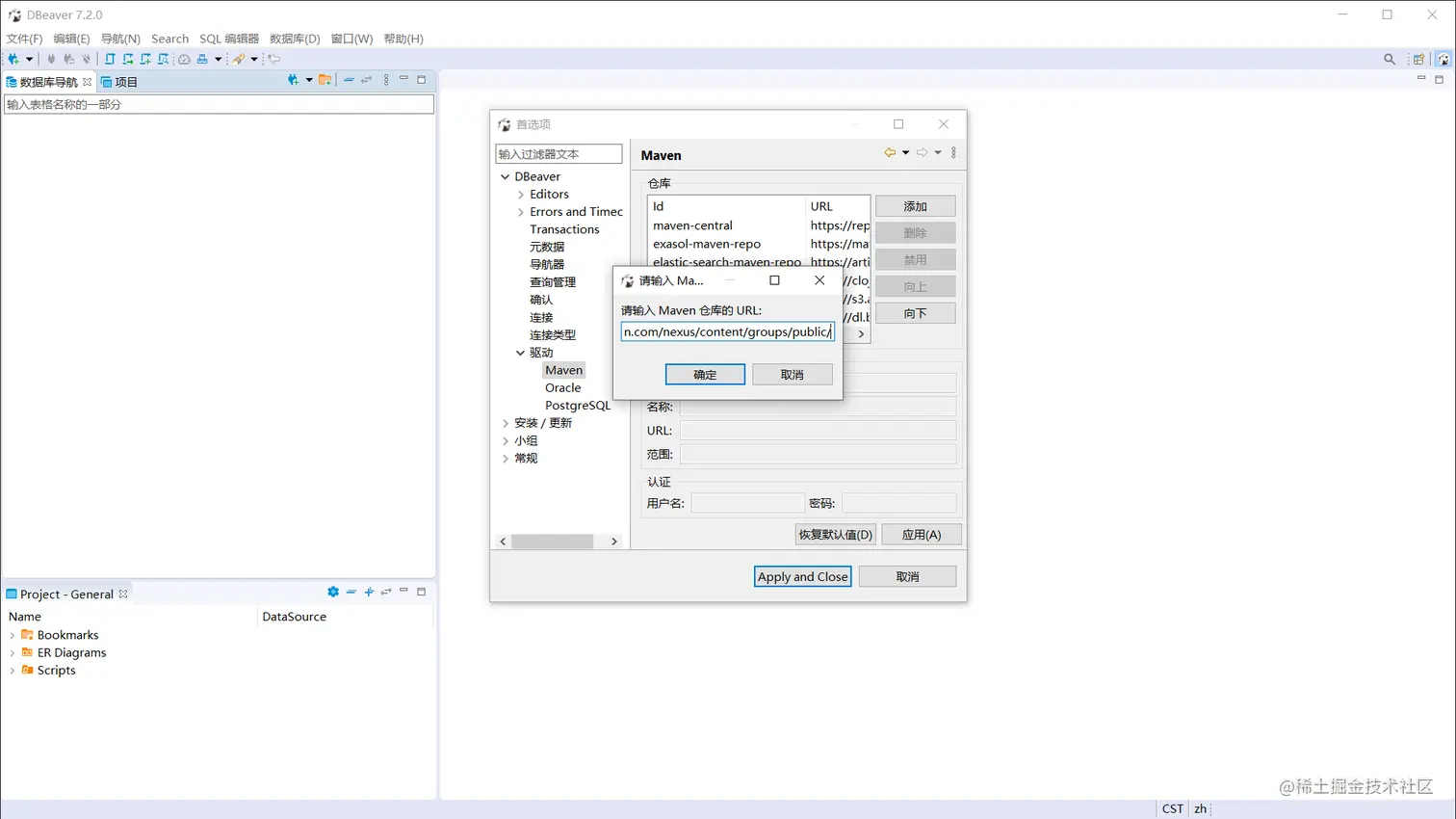The height and width of the screenshot is (819, 1456).
Task: Expand the 小组 tree node
Action: (x=505, y=440)
